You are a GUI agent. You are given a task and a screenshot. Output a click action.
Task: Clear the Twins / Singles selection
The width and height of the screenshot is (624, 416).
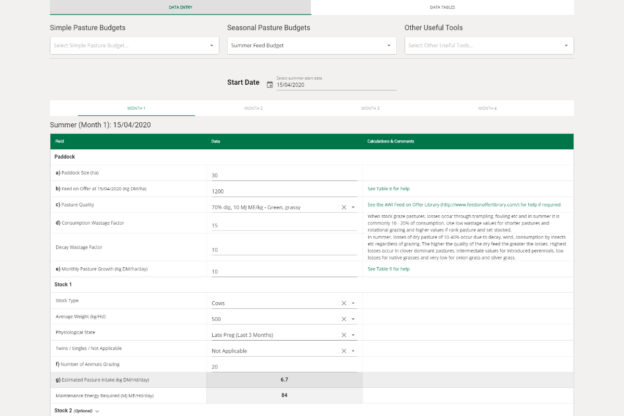pos(343,351)
